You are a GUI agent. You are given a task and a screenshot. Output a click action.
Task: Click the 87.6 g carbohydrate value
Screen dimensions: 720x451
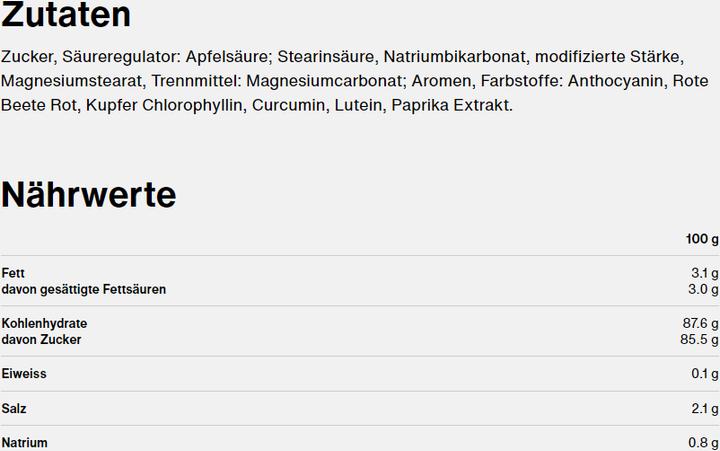700,323
